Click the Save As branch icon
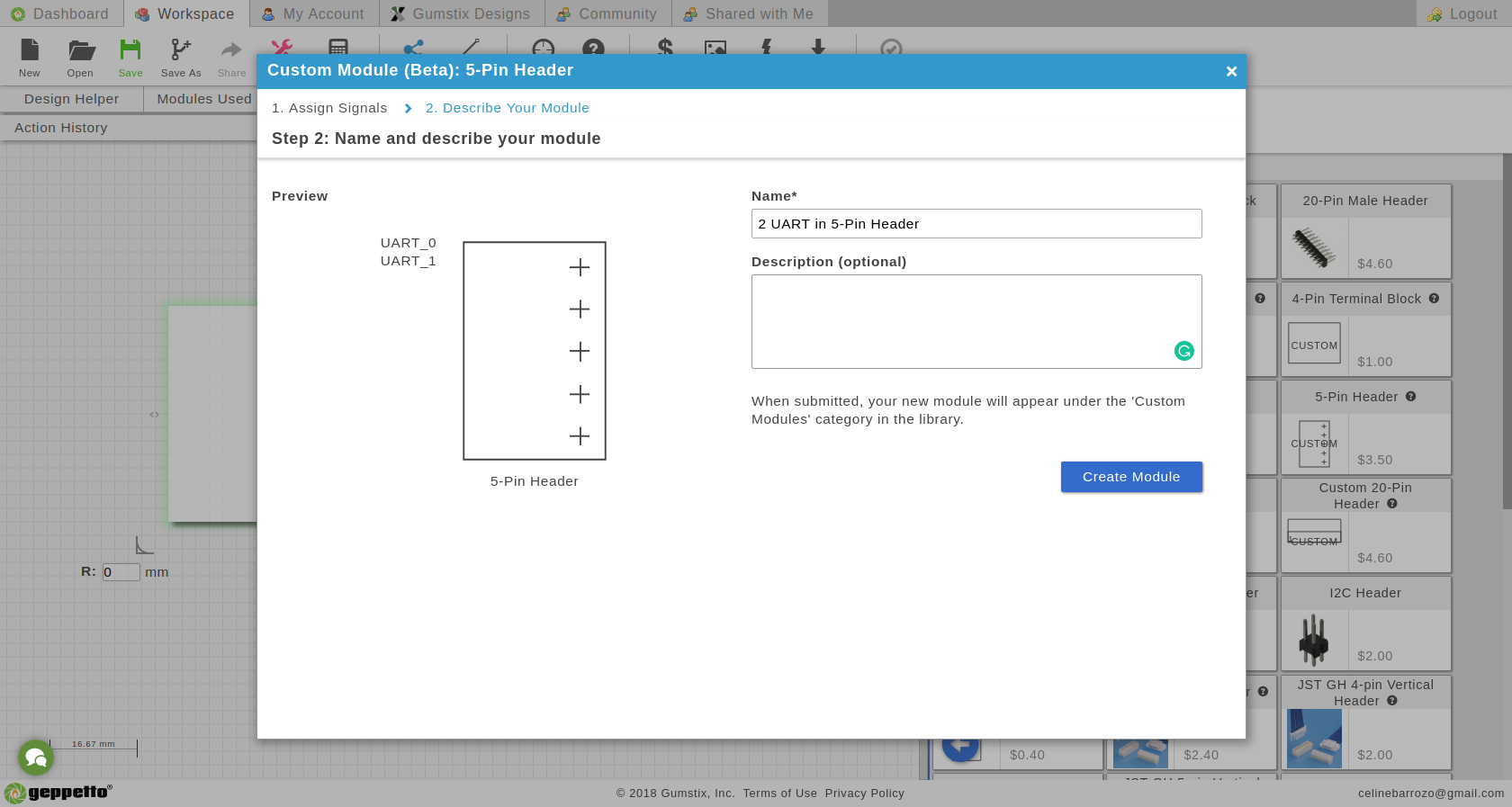Viewport: 1512px width, 807px height. pos(181,49)
